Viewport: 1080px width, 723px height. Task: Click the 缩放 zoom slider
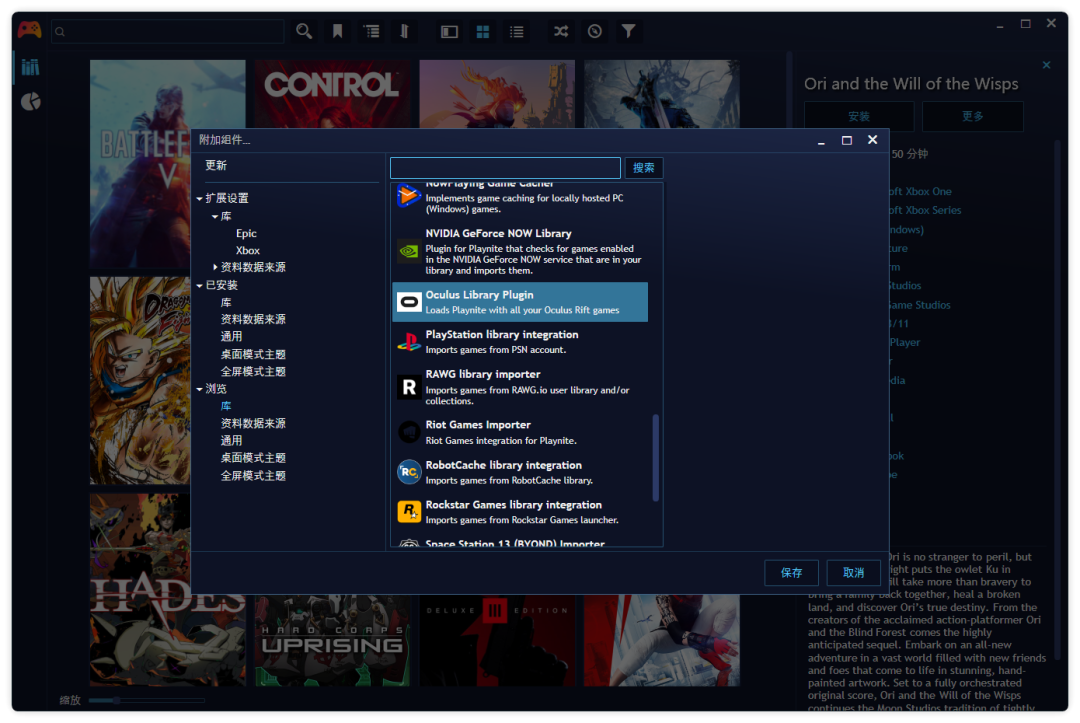click(147, 701)
